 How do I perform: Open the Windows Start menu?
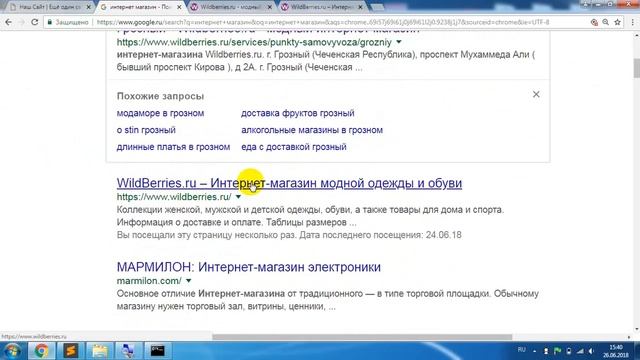(12, 351)
